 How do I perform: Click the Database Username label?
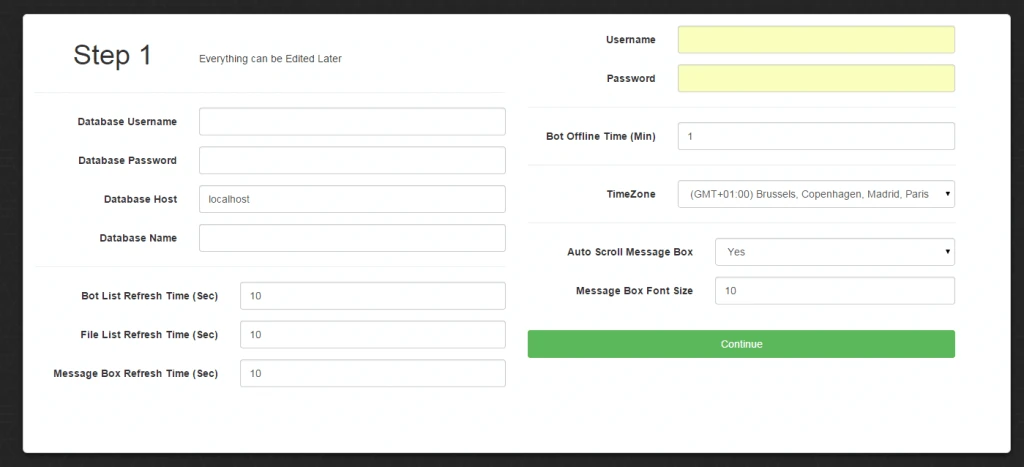coord(127,121)
